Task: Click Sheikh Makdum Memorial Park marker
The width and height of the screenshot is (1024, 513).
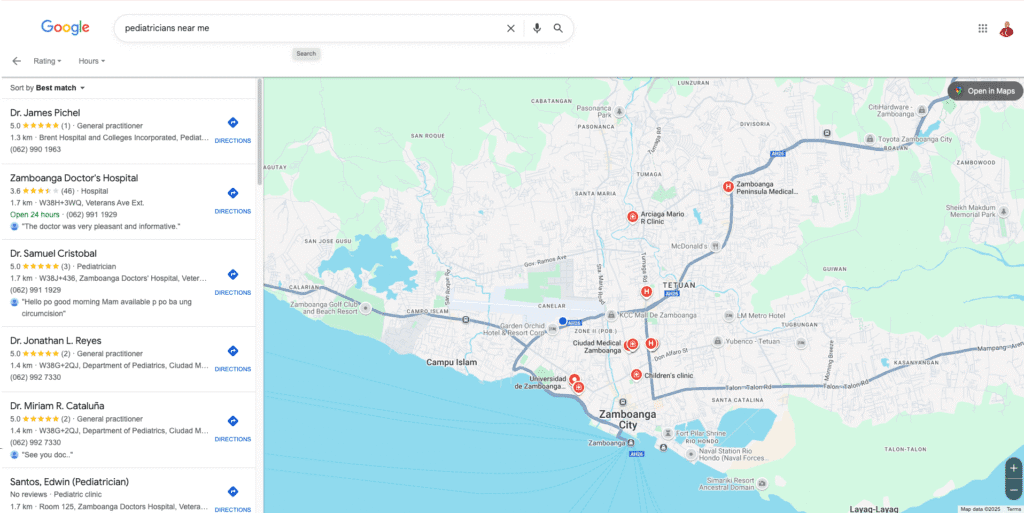Action: pyautogui.click(x=1003, y=211)
